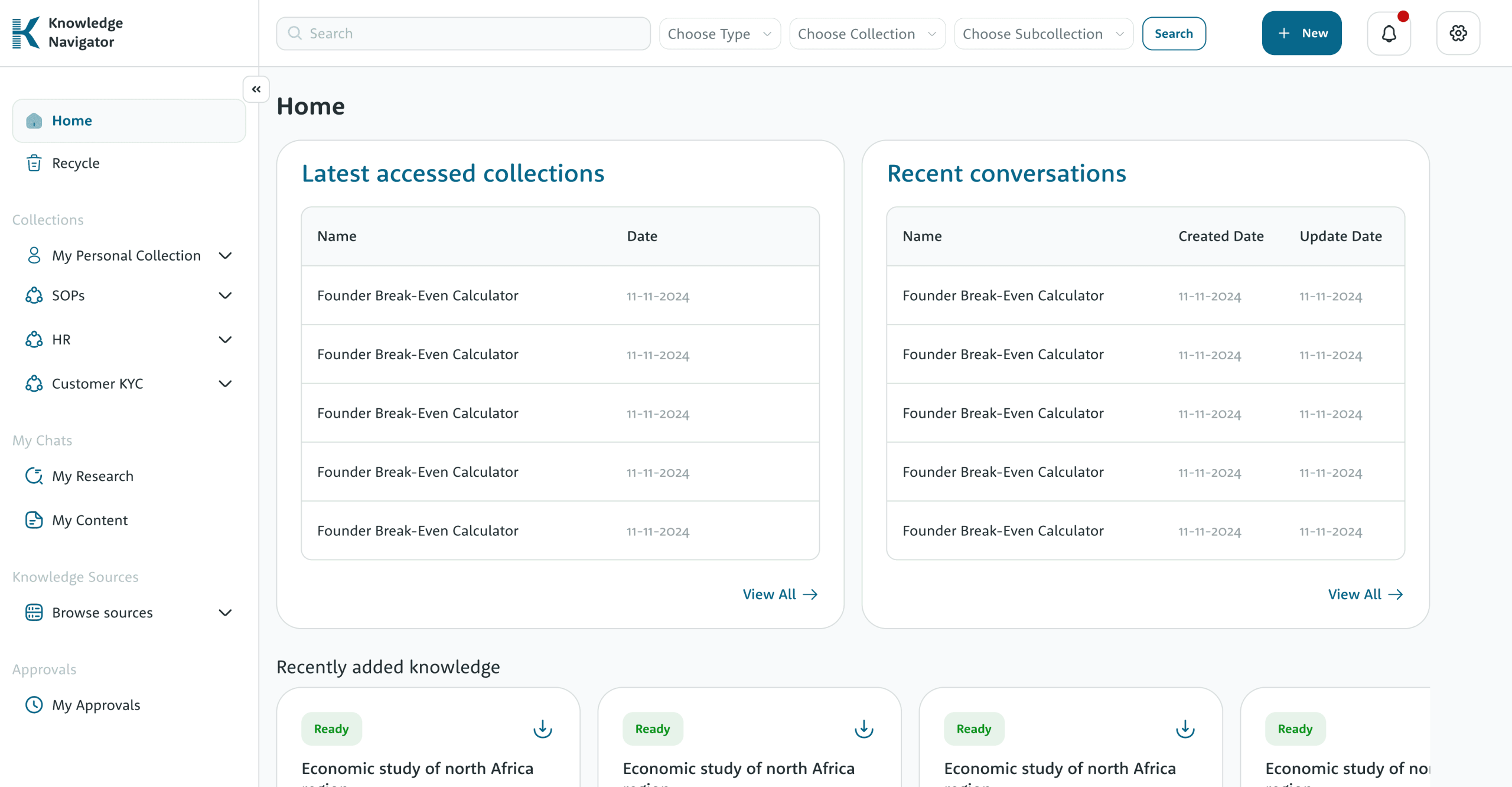The height and width of the screenshot is (787, 1512).
Task: Open the Choose Subcollection dropdown
Action: pyautogui.click(x=1043, y=34)
